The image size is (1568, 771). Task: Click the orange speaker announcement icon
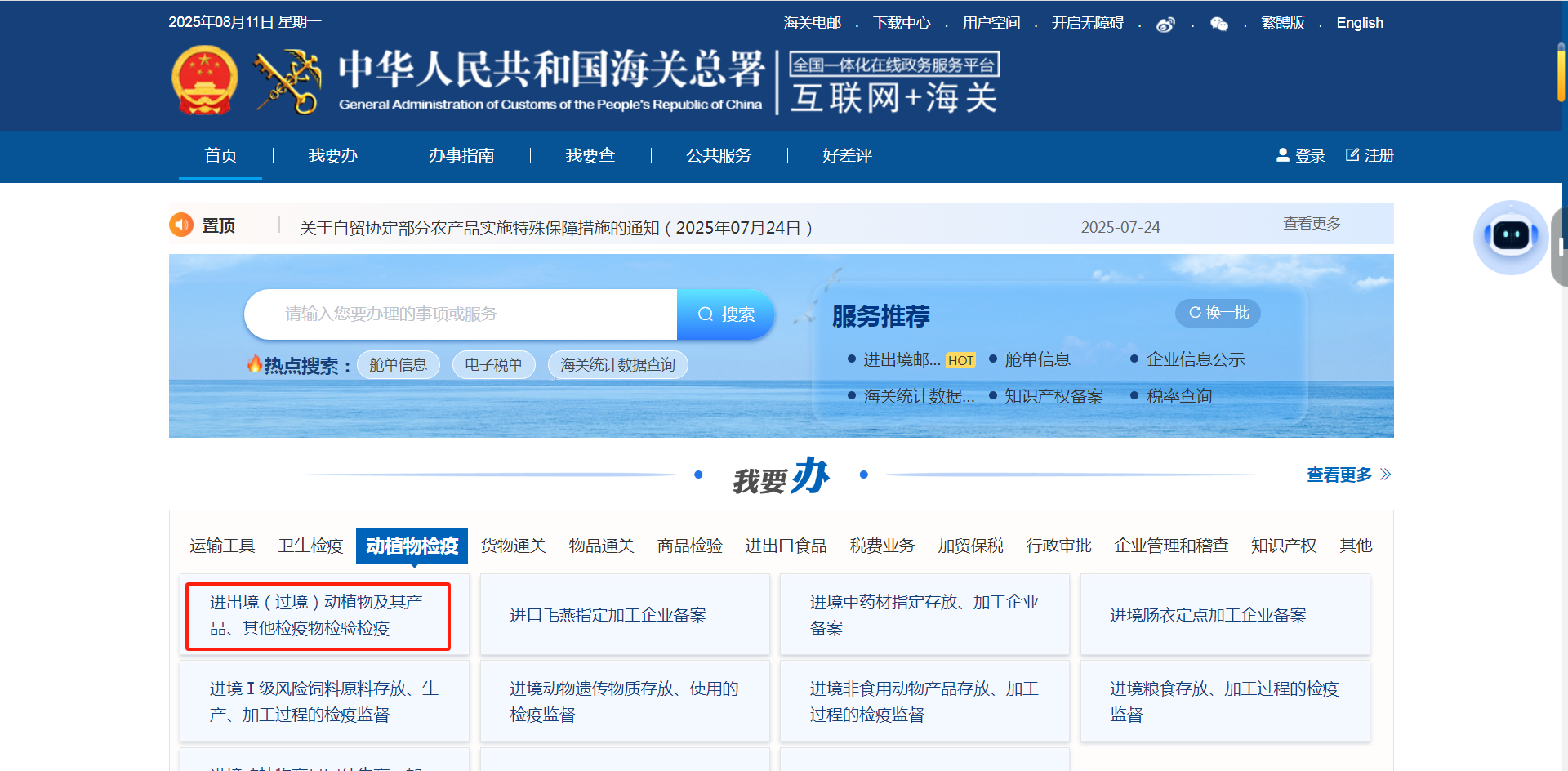click(180, 225)
